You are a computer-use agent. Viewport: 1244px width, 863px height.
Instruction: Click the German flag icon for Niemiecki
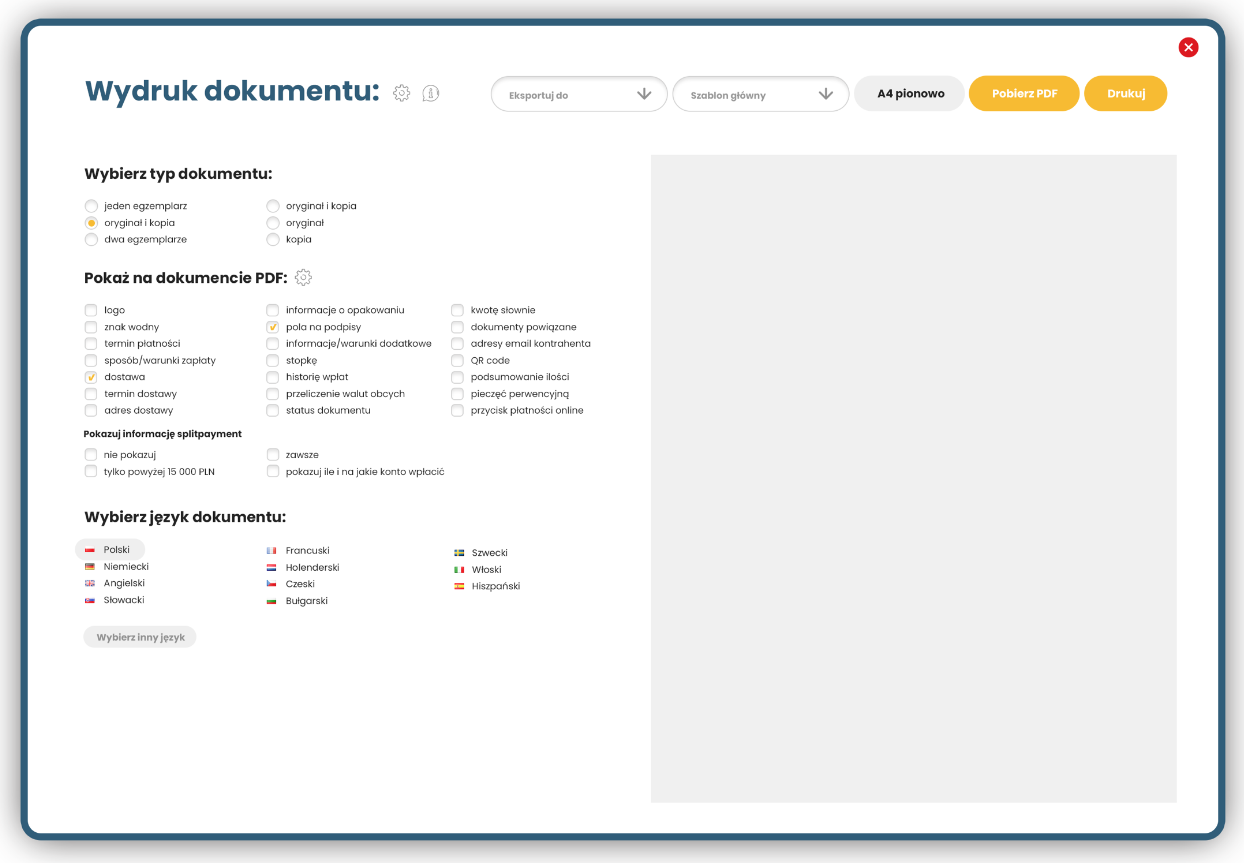[90, 566]
